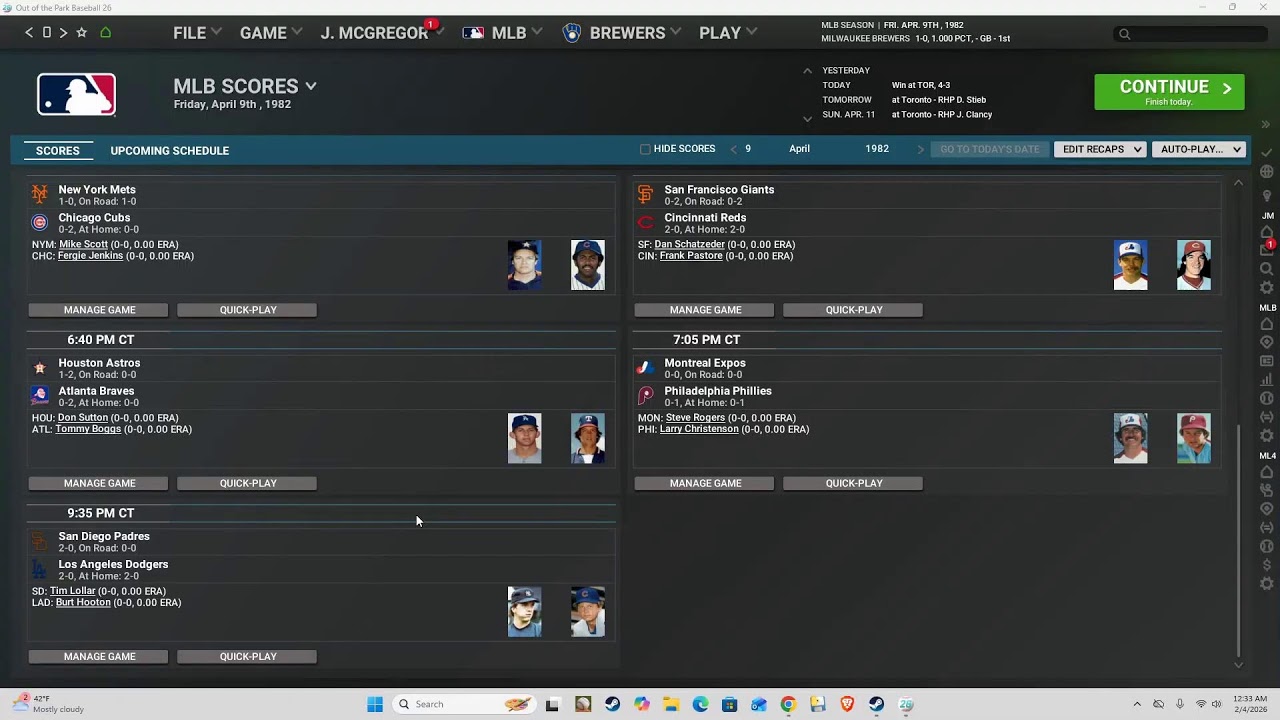This screenshot has height=720, width=1280.
Task: Click the MLB section bar chart icon
Action: pos(1267,380)
